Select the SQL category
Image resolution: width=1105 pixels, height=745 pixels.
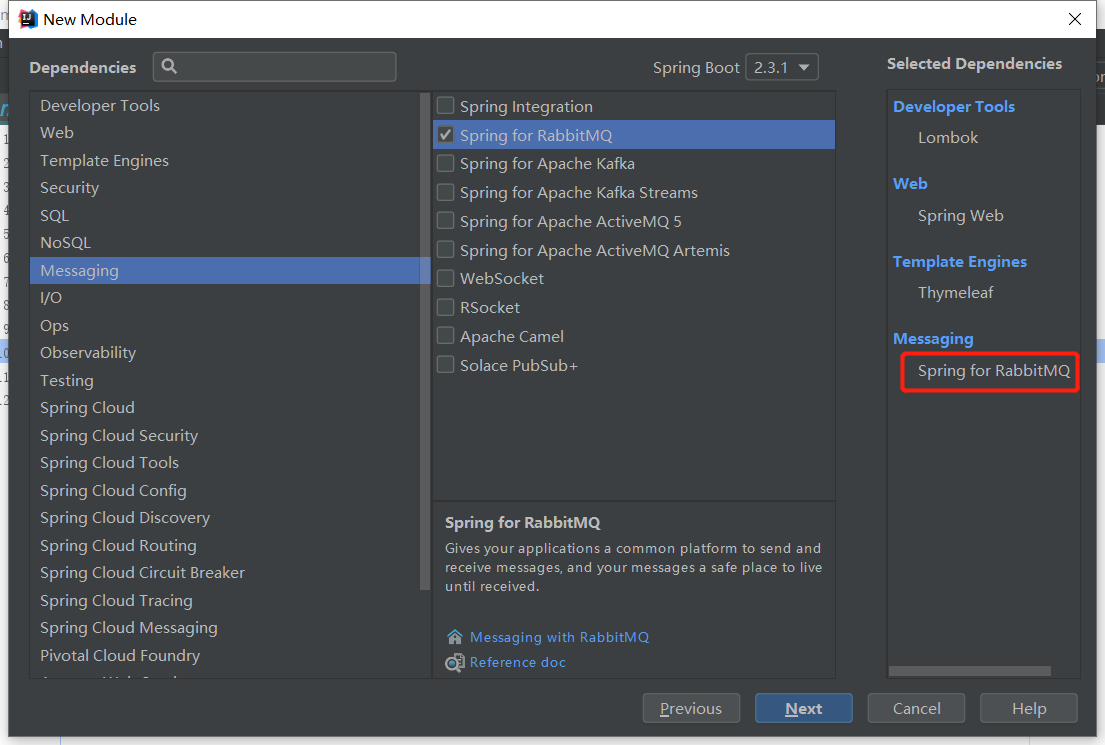(226, 216)
